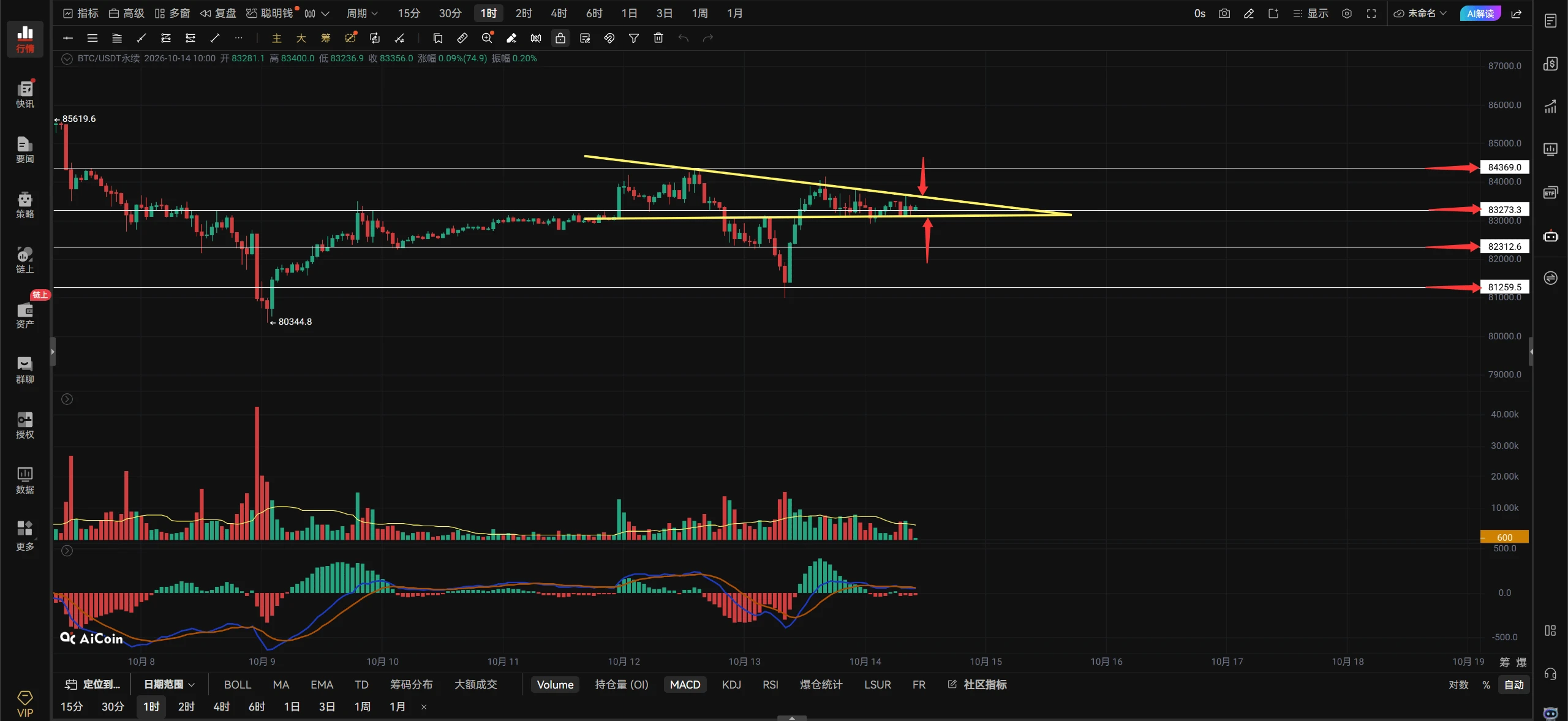Click the share arrow icon top right
Image resolution: width=1568 pixels, height=721 pixels.
1517,13
